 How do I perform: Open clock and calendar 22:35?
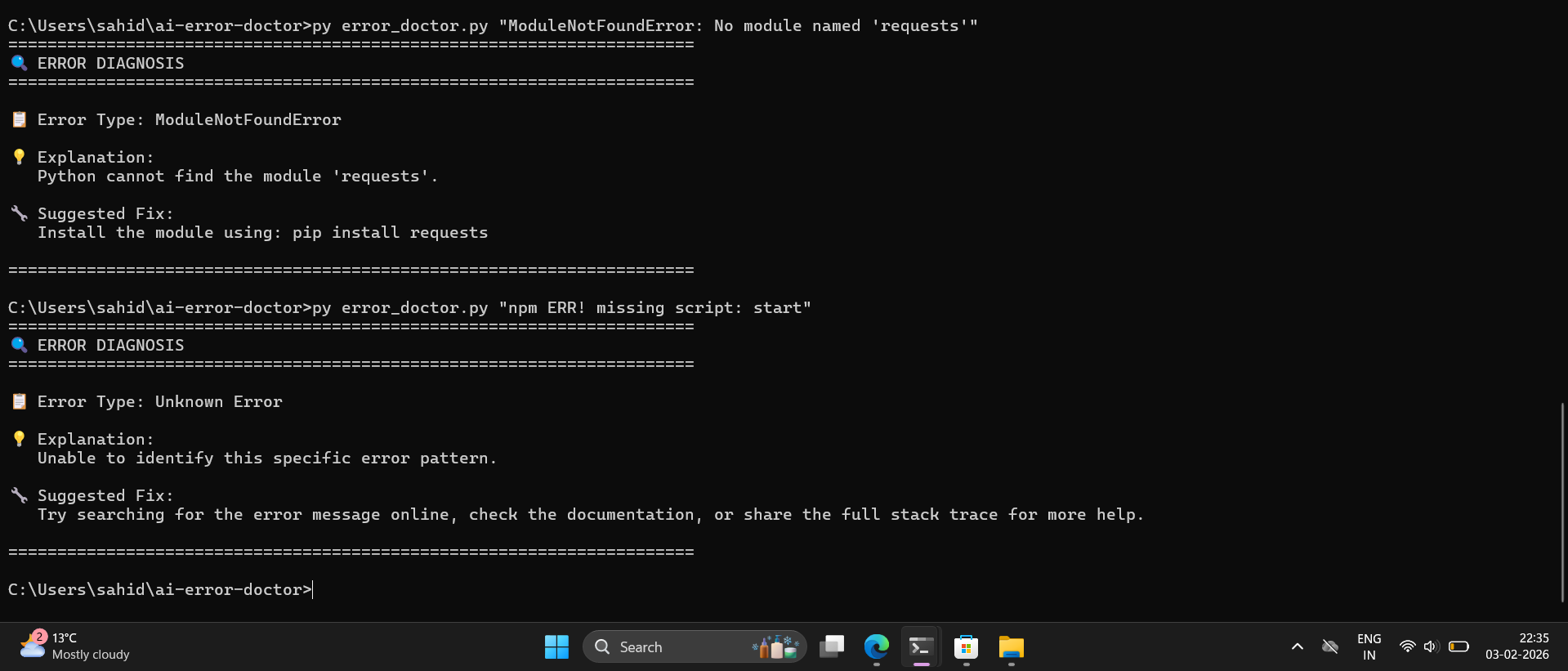tap(1517, 646)
